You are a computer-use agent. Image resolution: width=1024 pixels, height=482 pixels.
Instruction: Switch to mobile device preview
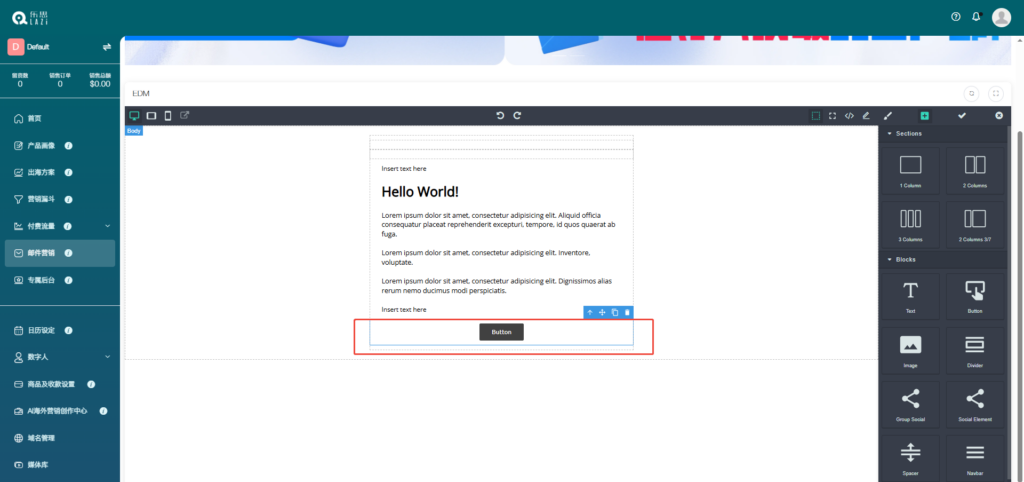point(168,116)
